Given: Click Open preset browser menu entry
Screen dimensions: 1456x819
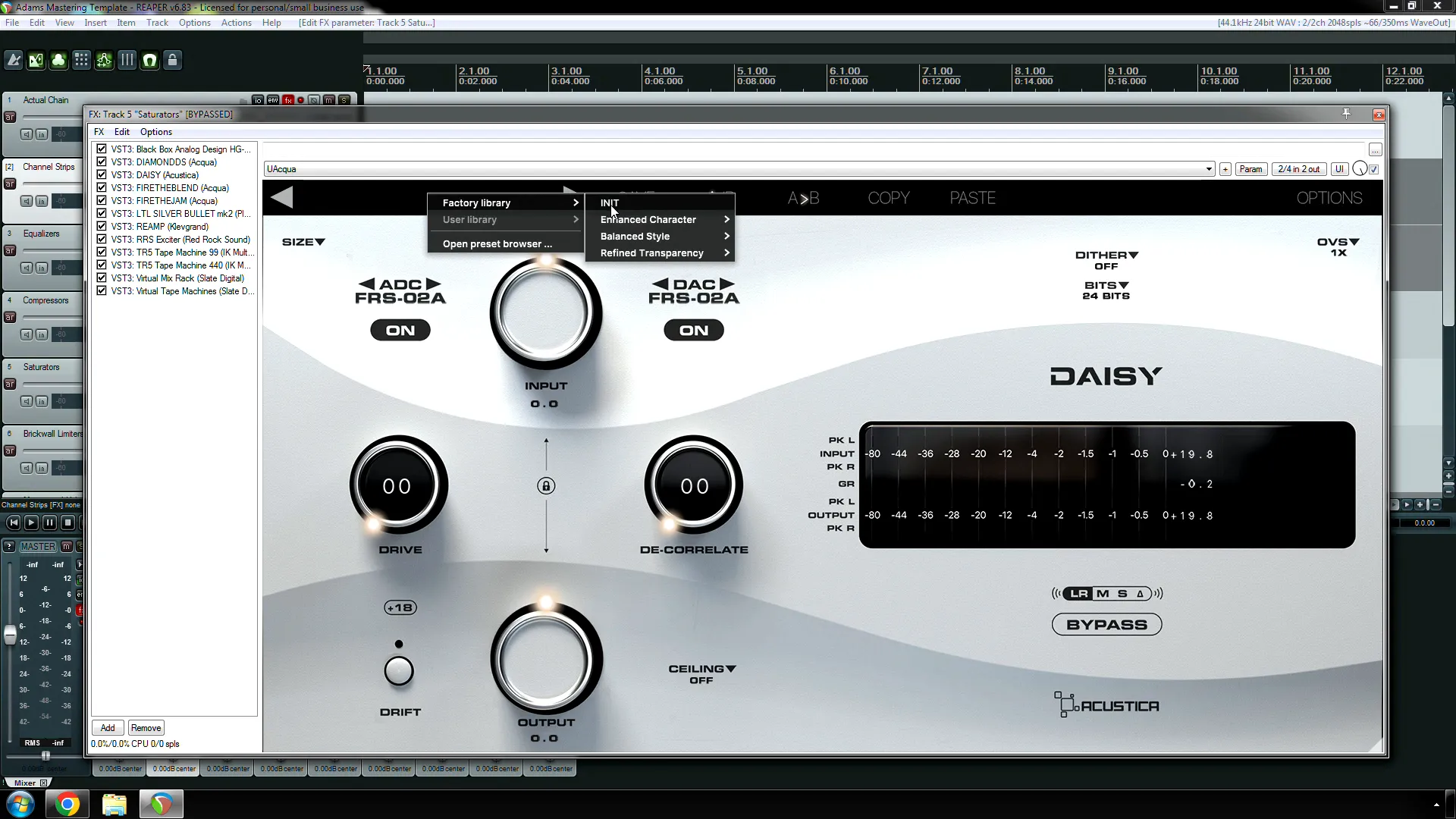Looking at the screenshot, I should pyautogui.click(x=506, y=244).
